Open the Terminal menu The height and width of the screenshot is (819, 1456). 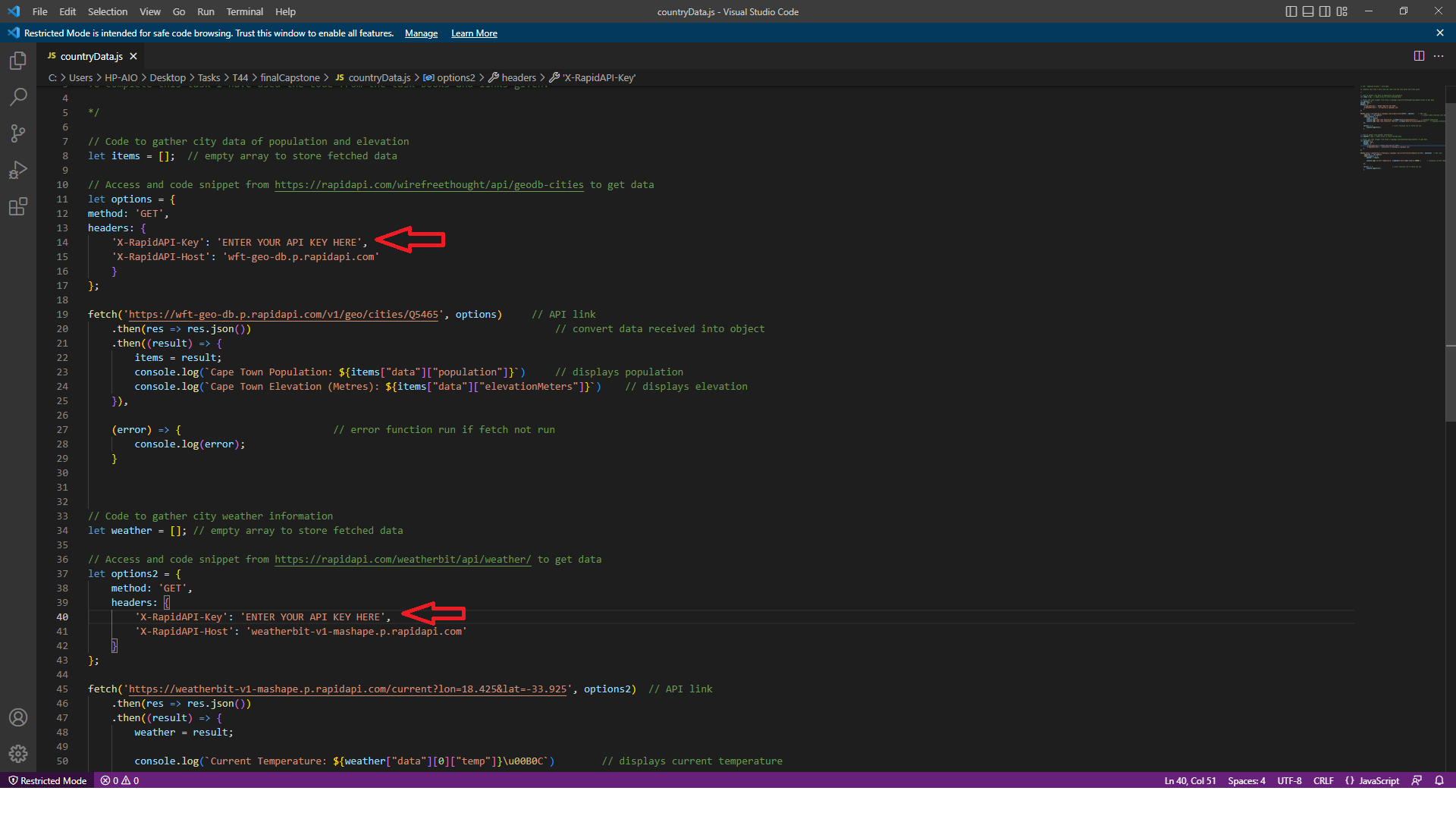coord(244,11)
